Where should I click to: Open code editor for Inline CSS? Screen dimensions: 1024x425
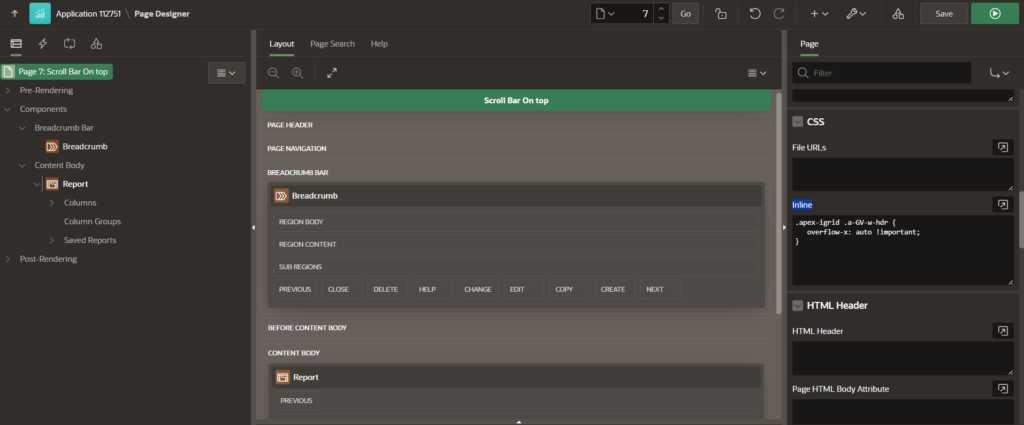click(x=1001, y=204)
